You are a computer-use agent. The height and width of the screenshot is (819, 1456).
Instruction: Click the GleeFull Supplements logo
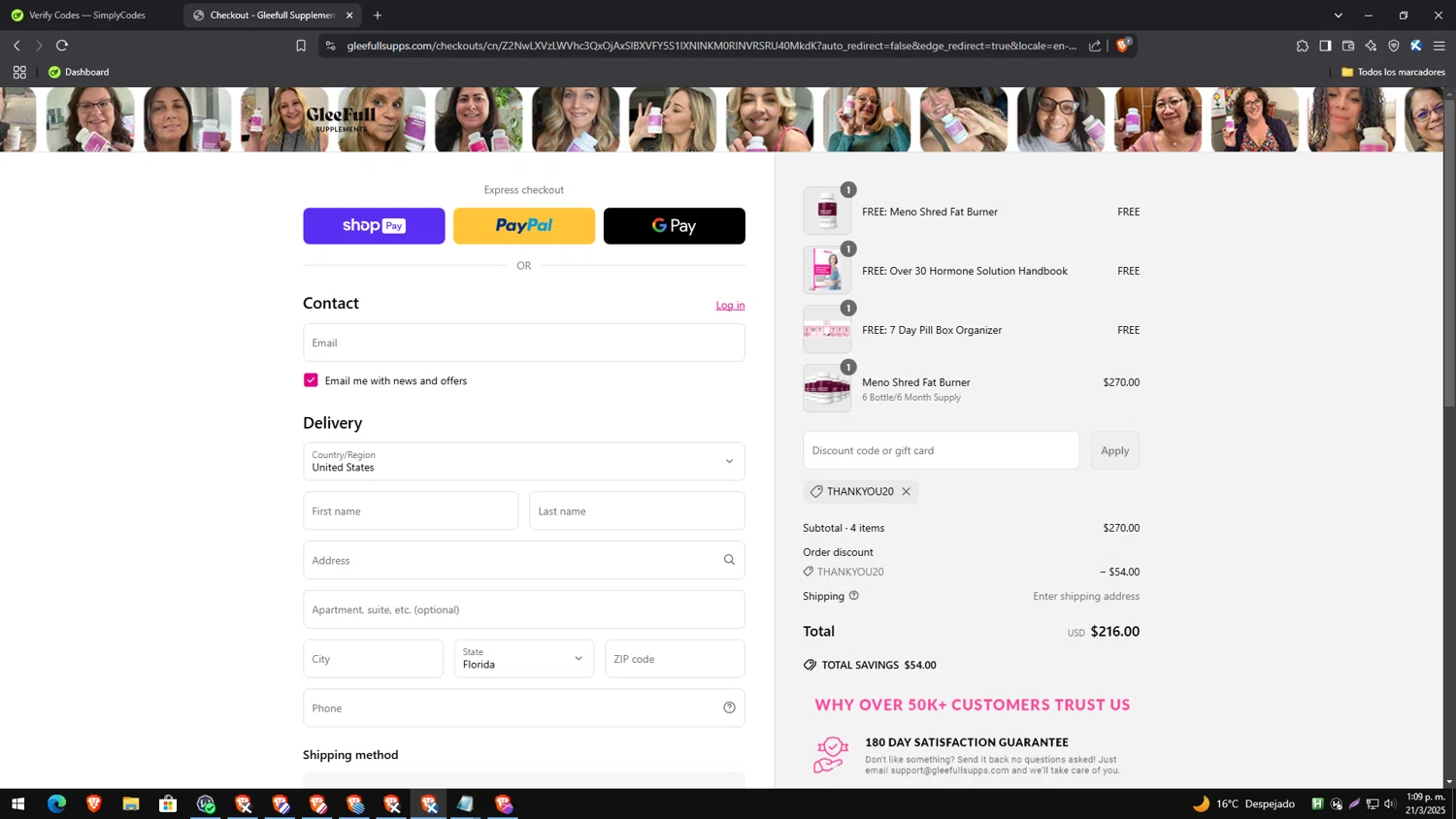(341, 118)
